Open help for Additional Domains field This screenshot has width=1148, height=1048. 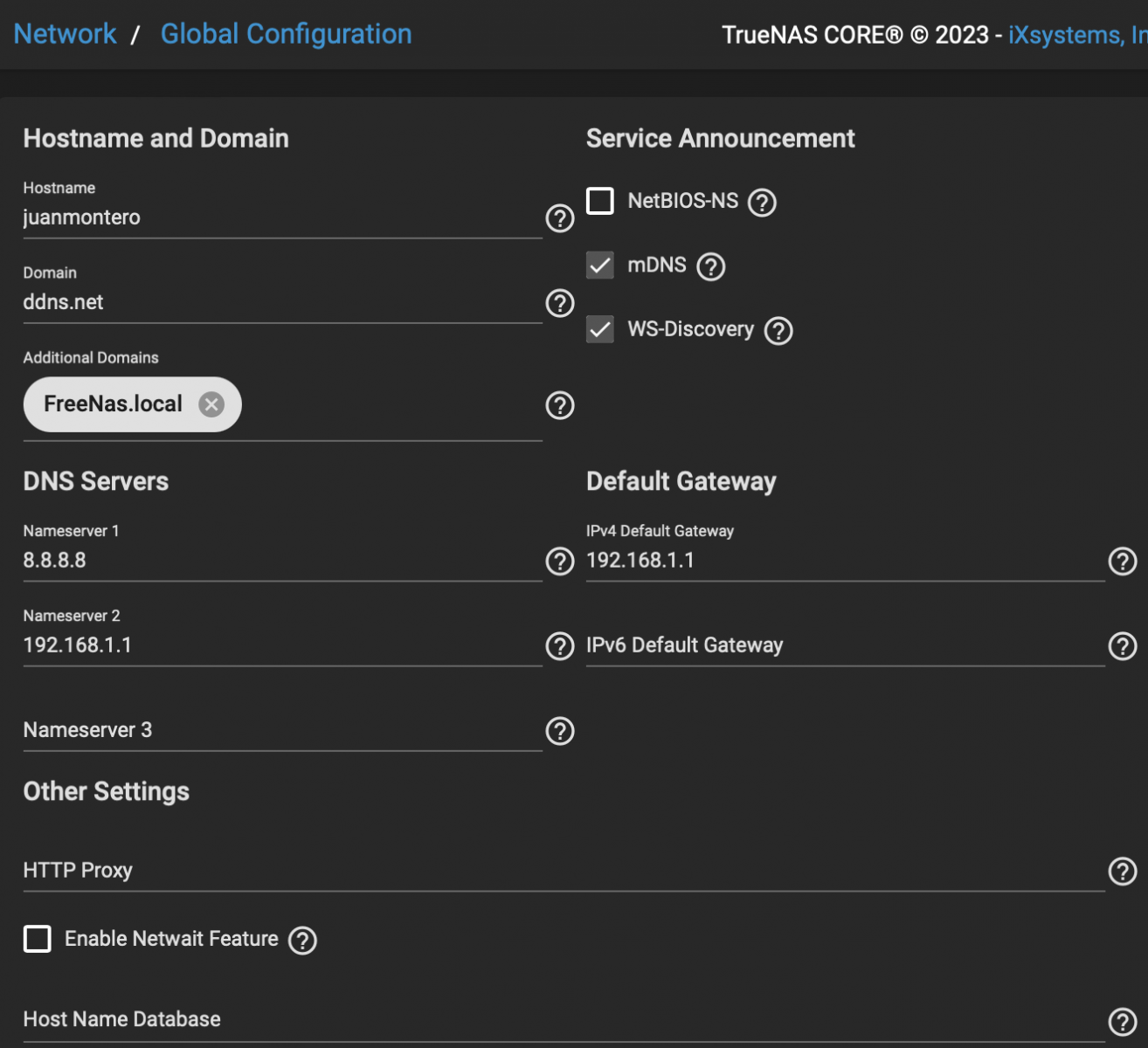(x=560, y=405)
